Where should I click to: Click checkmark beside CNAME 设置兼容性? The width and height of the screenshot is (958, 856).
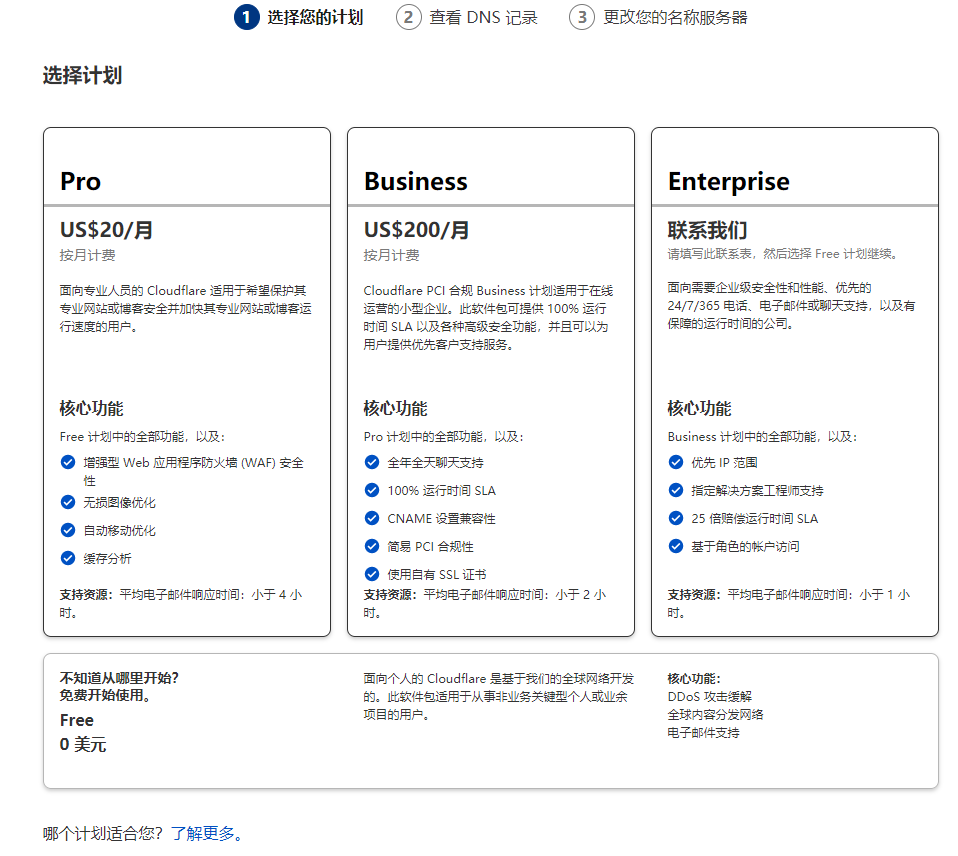[371, 518]
